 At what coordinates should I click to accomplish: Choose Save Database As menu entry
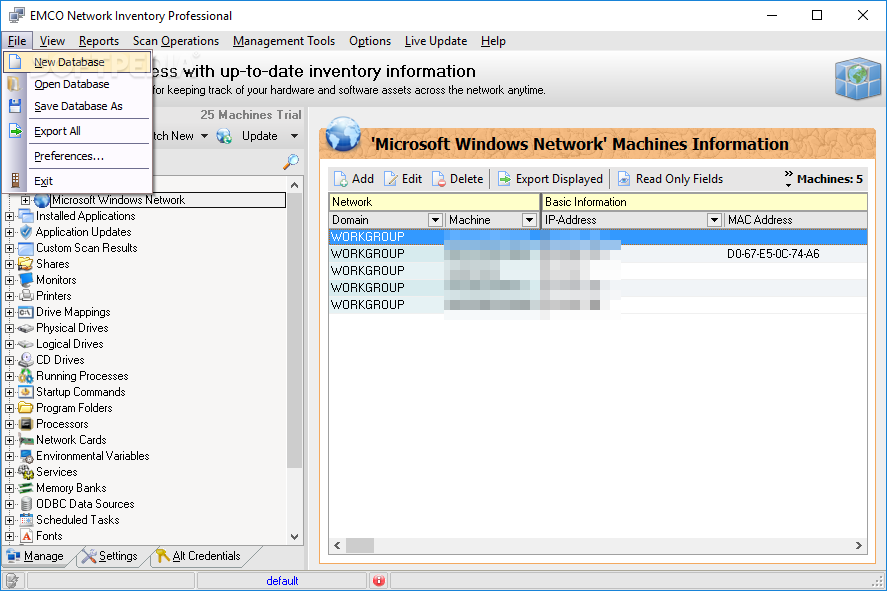coord(77,106)
